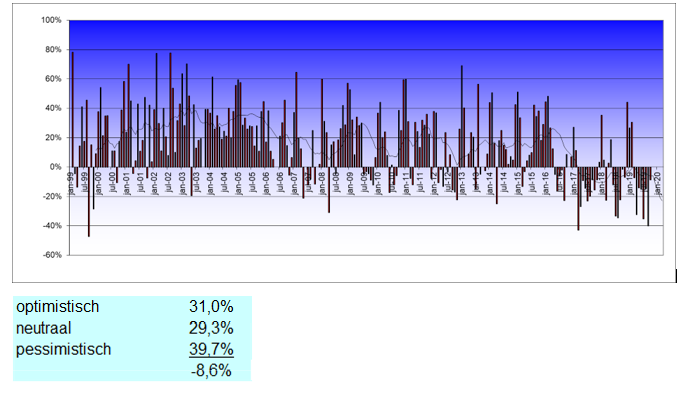Screen dimensions: 685x393
Task: Select the 0% y-axis label
Action: (55, 167)
